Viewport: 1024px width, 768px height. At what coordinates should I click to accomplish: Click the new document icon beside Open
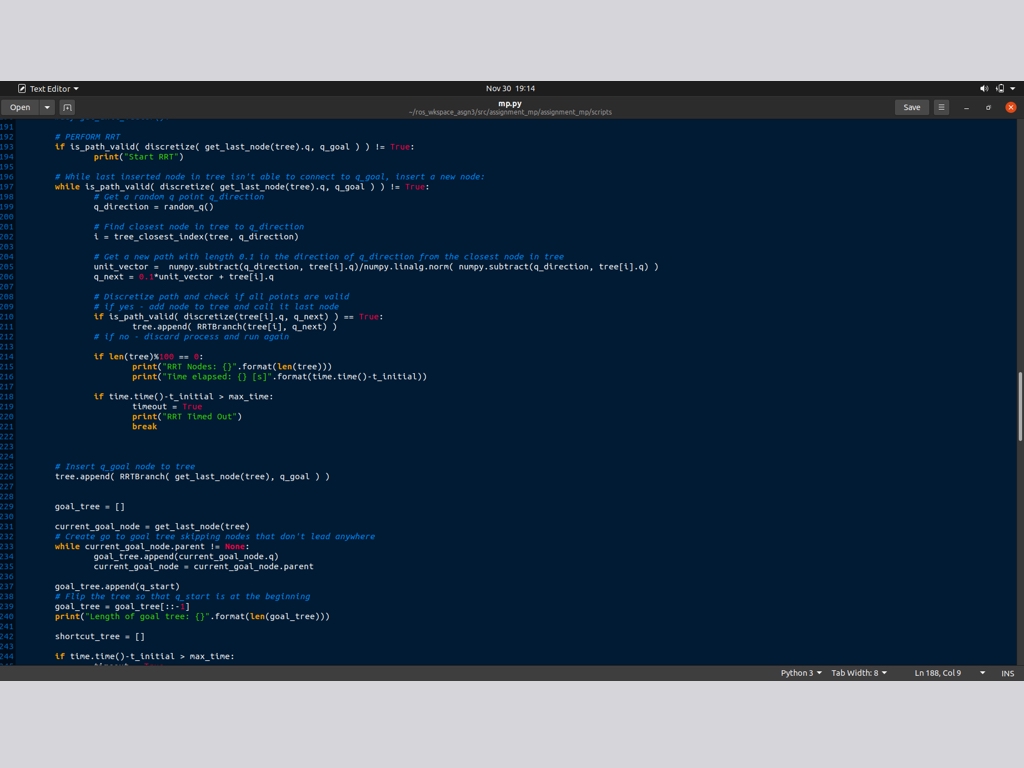[67, 107]
